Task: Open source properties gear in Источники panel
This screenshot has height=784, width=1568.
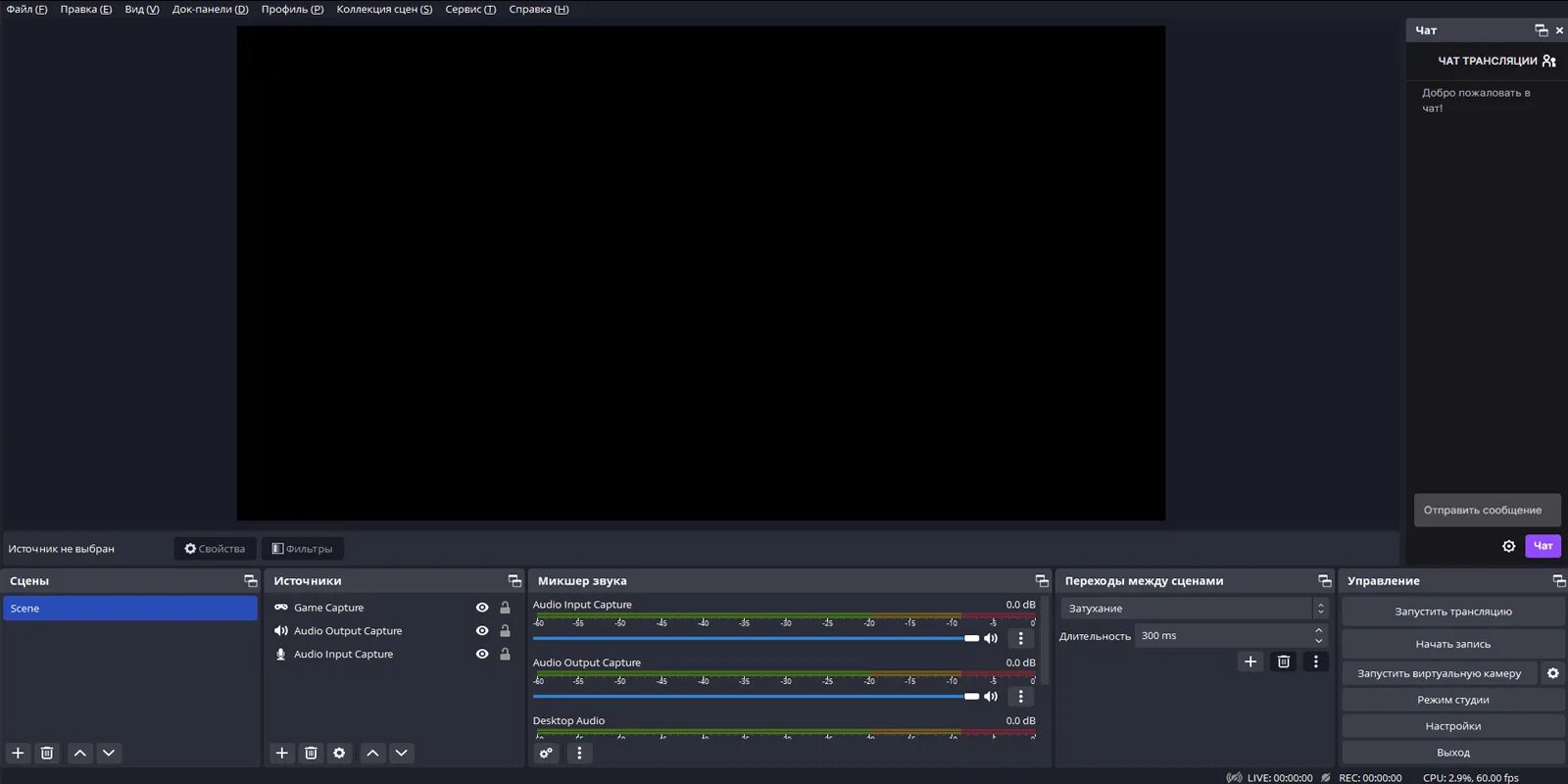Action: (339, 753)
